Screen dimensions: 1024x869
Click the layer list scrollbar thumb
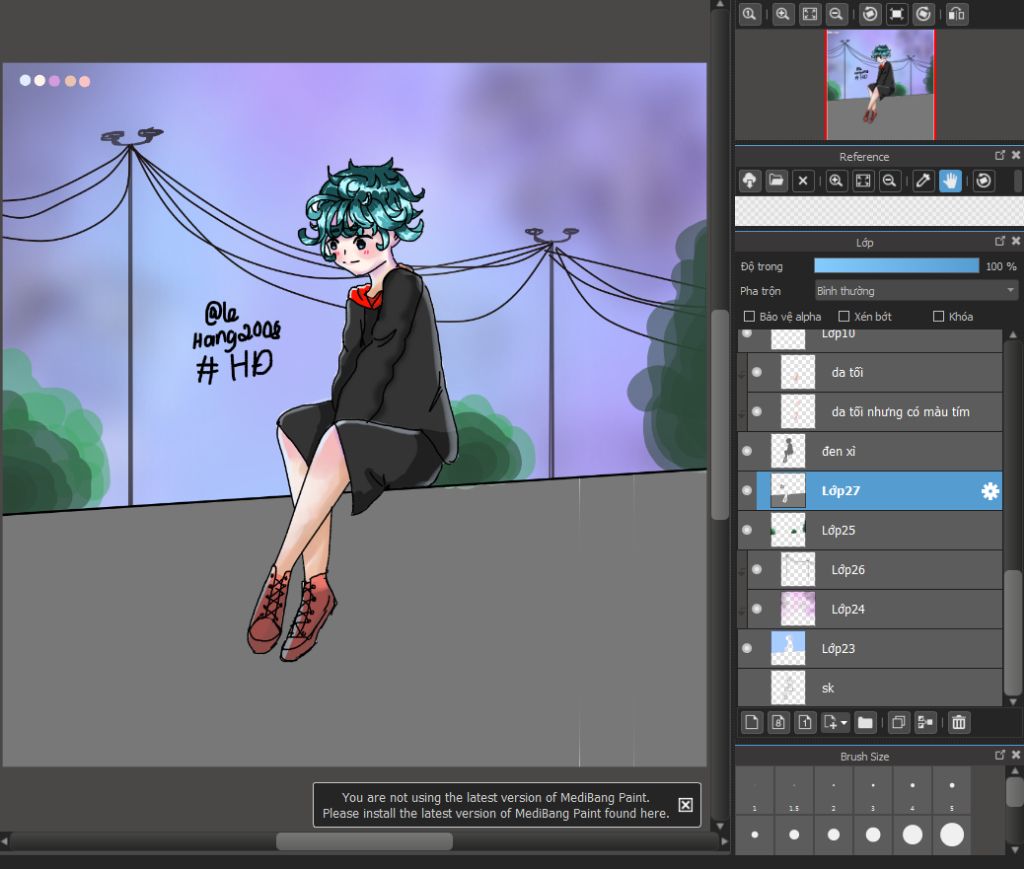(1013, 633)
